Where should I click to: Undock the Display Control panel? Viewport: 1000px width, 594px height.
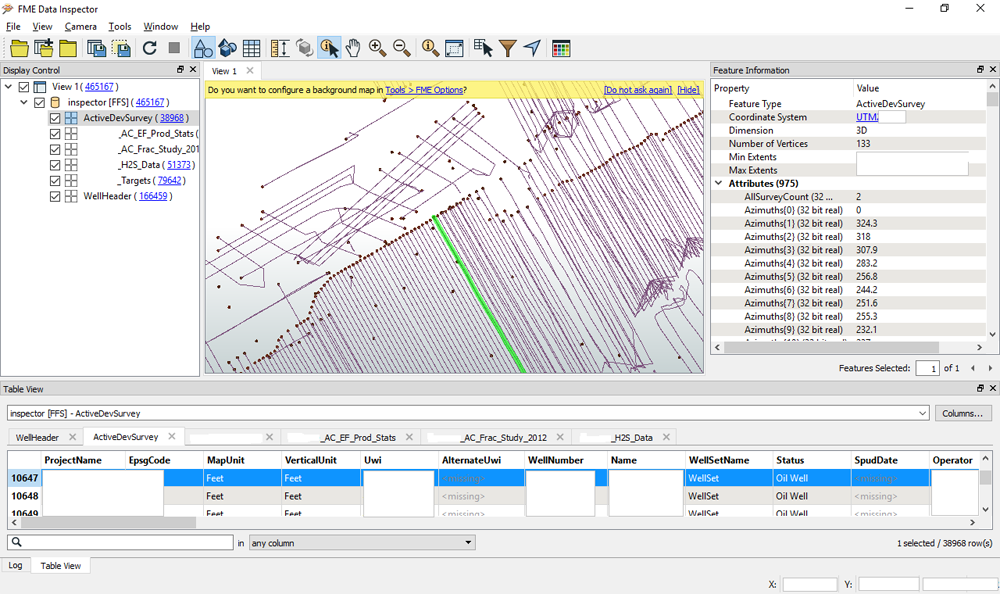tap(180, 70)
